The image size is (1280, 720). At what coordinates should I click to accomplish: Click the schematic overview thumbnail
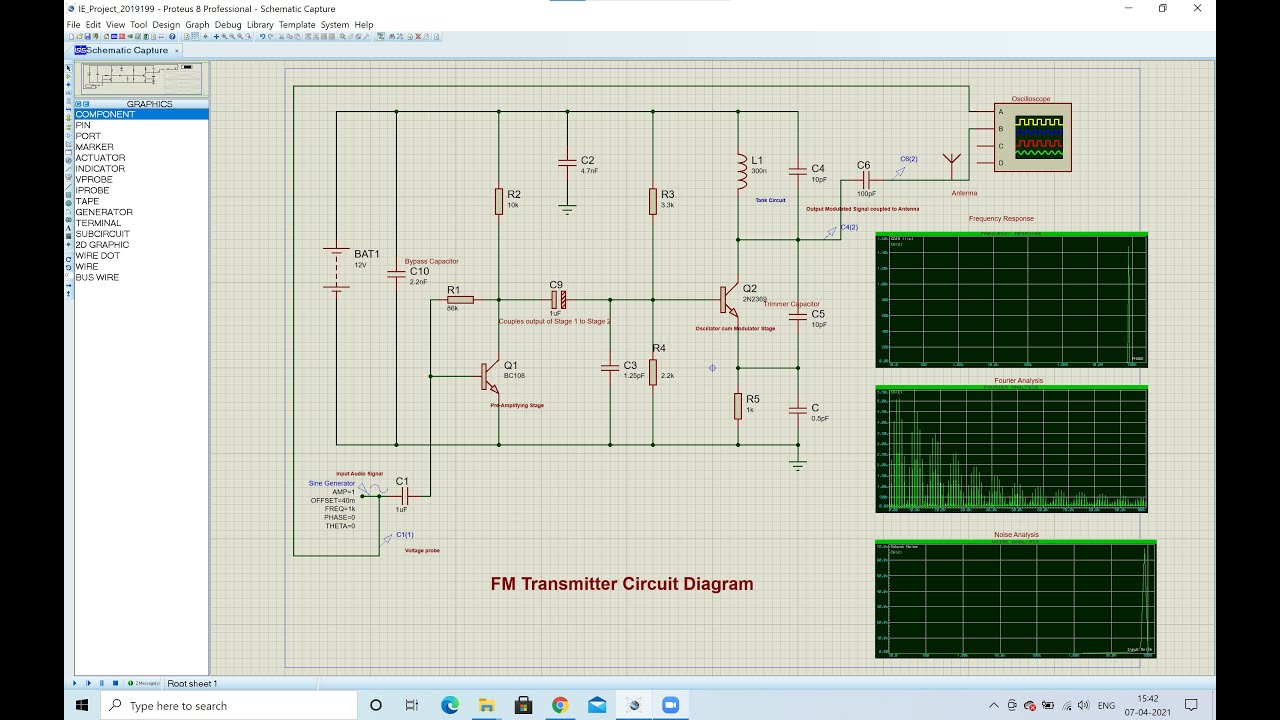tap(141, 79)
